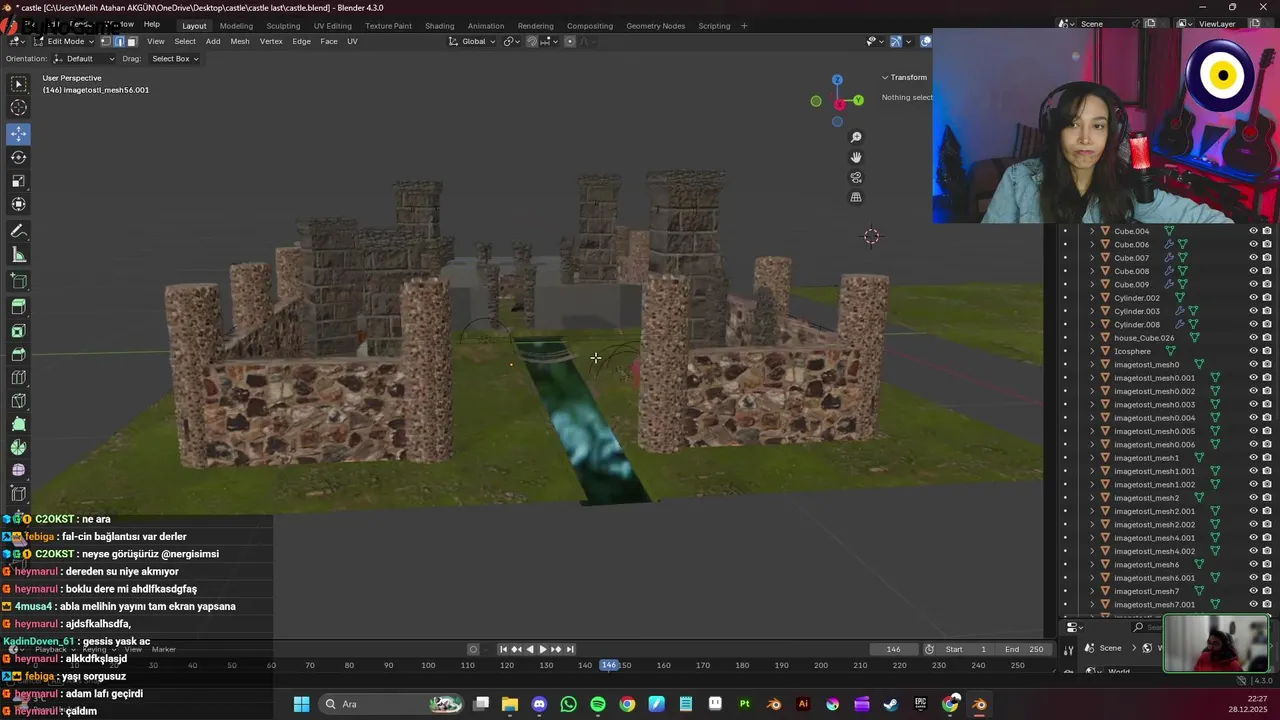Screen dimensions: 1280x720
Task: Toggle the camera view icon
Action: click(856, 177)
